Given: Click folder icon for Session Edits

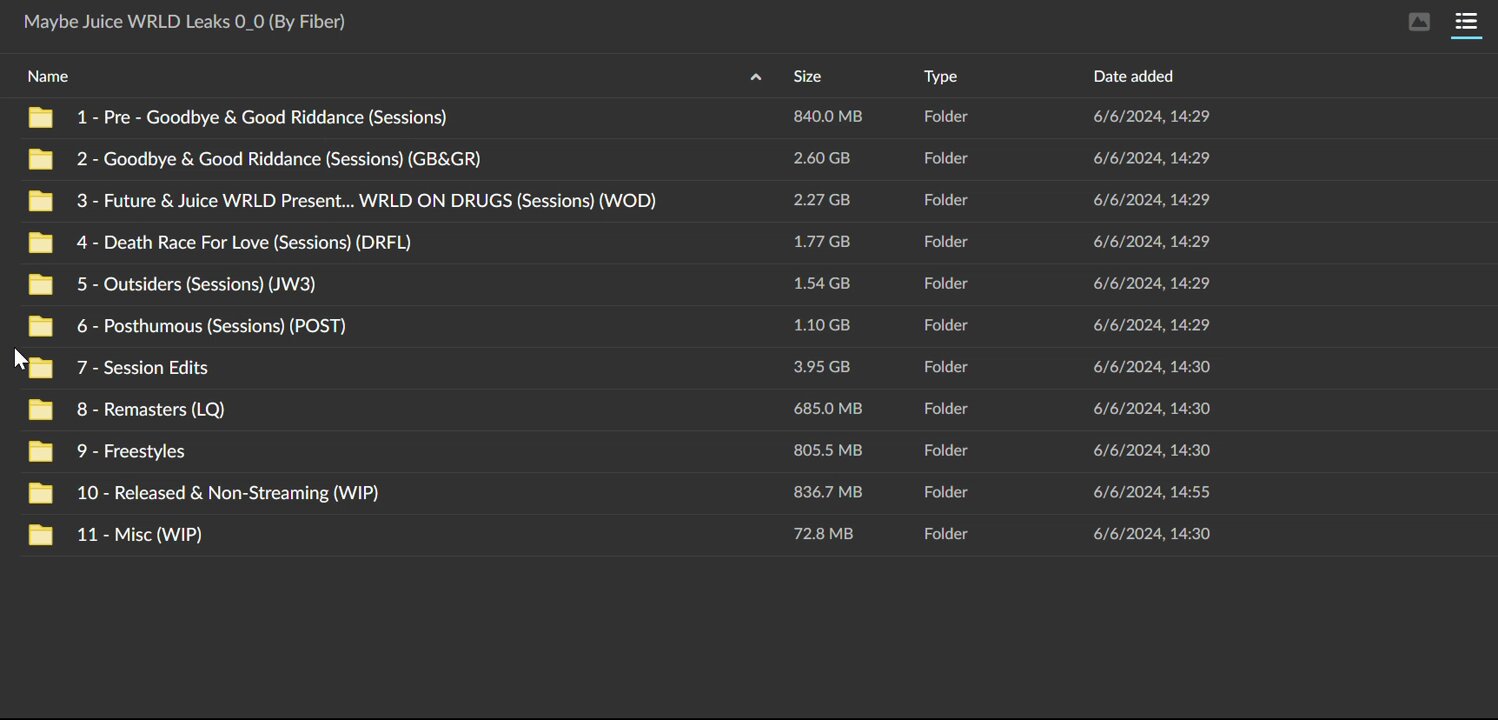Looking at the screenshot, I should 41,368.
